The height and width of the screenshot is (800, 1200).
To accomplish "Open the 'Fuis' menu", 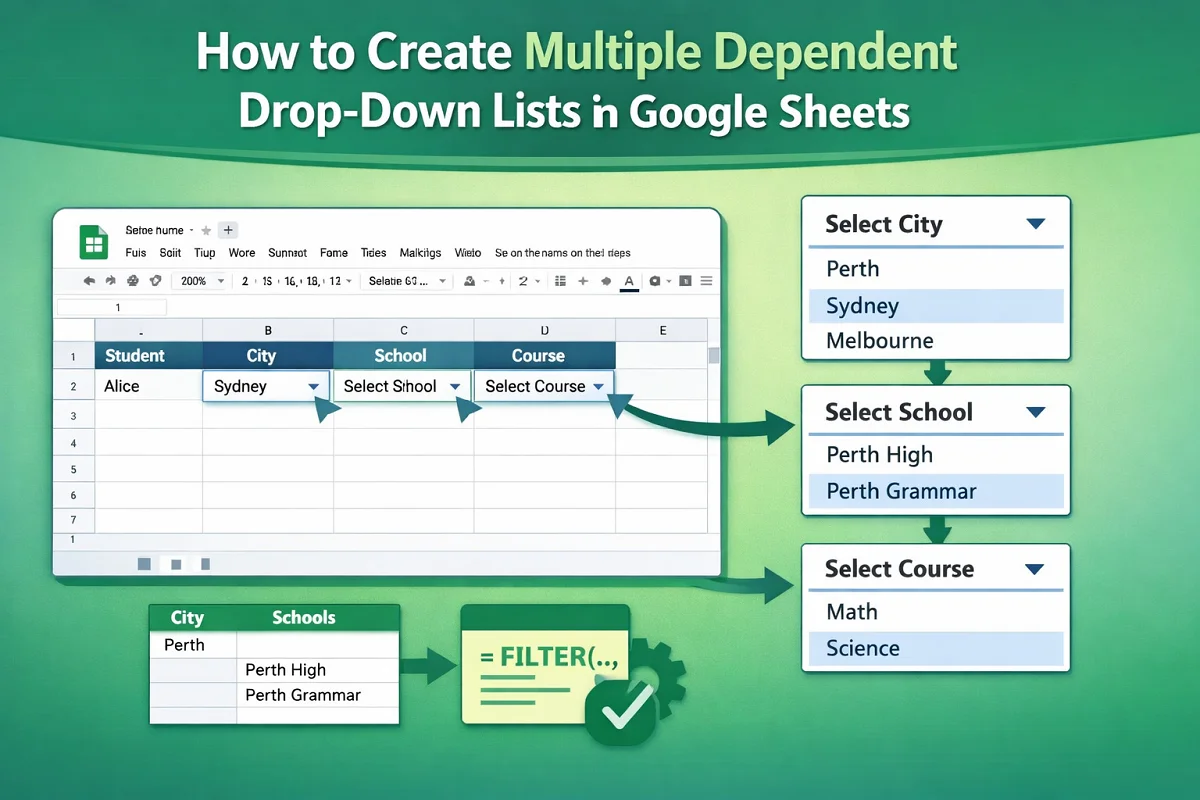I will (136, 253).
